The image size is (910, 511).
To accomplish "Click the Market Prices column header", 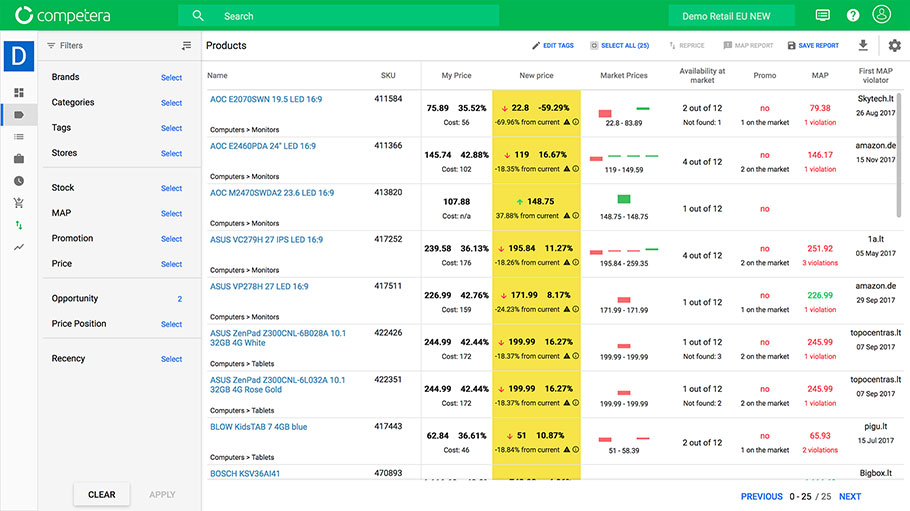I will 624,75.
